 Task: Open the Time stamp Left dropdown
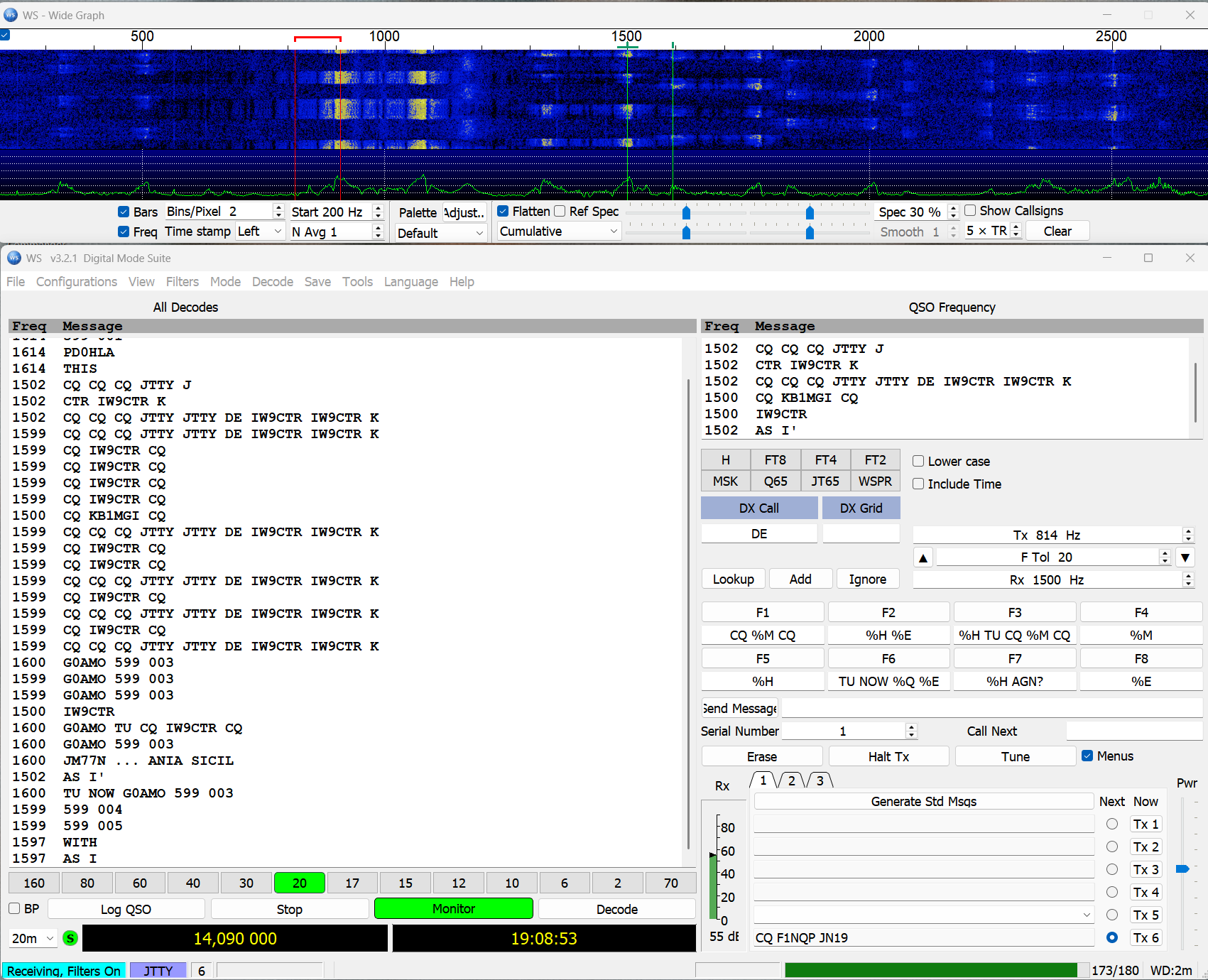[260, 232]
